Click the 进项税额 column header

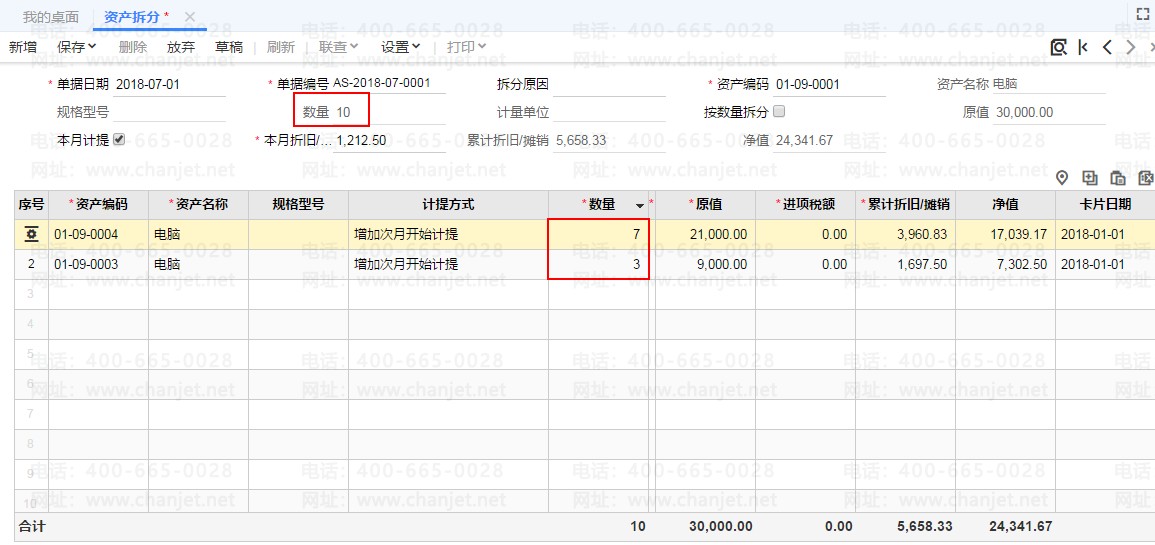(x=805, y=204)
